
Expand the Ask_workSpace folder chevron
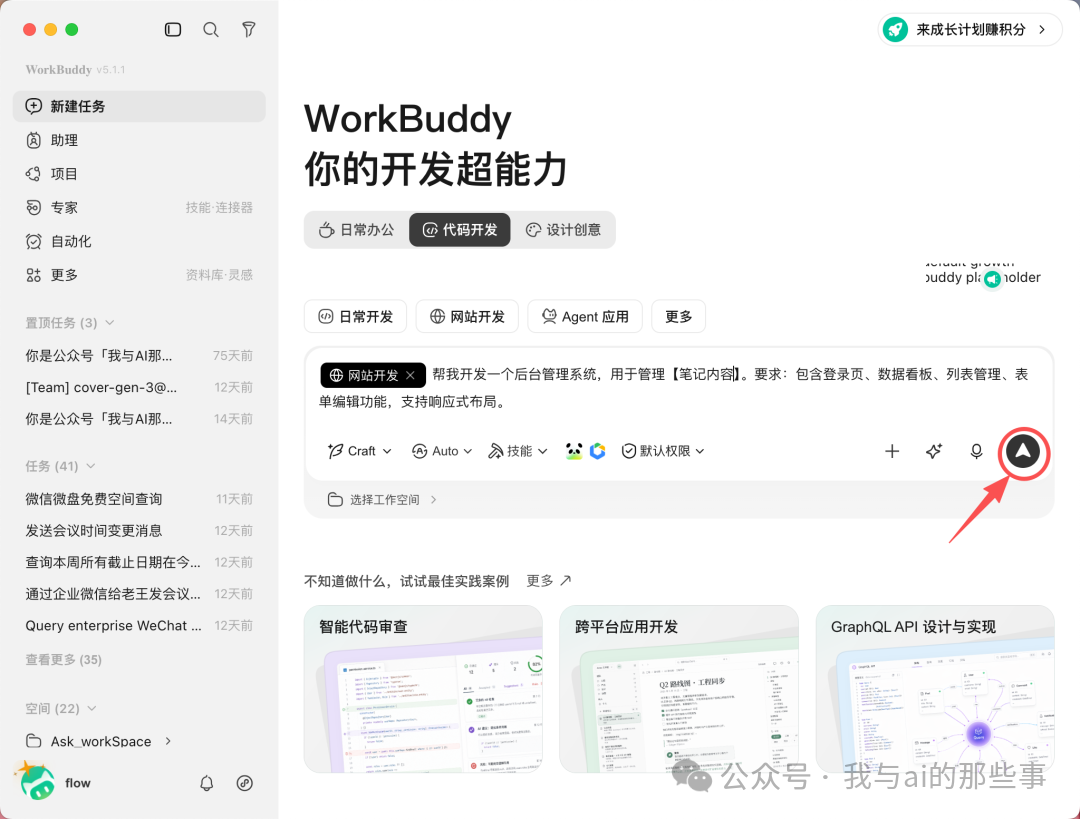[x=168, y=741]
